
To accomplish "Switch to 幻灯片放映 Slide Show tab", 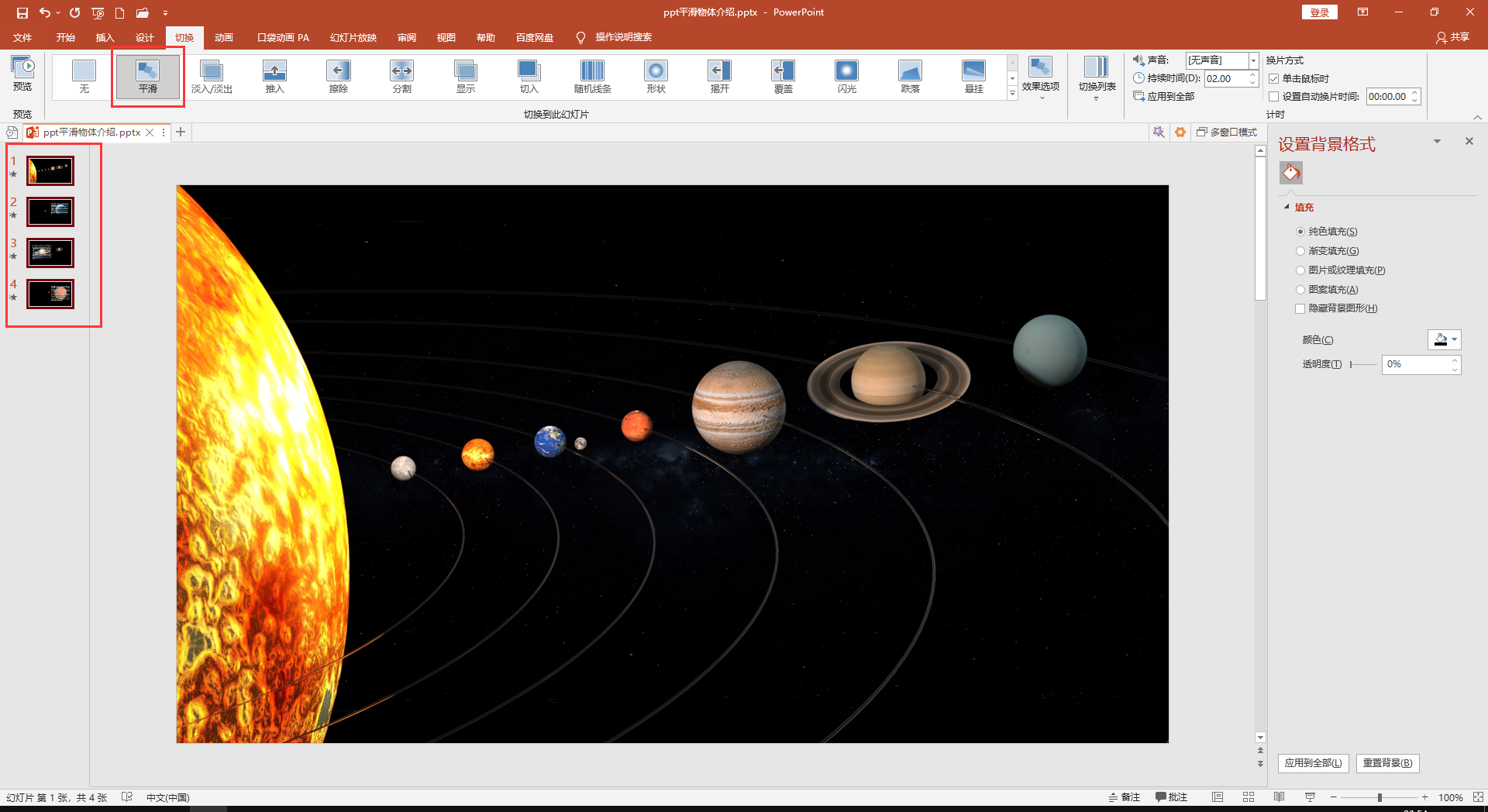I will point(353,37).
